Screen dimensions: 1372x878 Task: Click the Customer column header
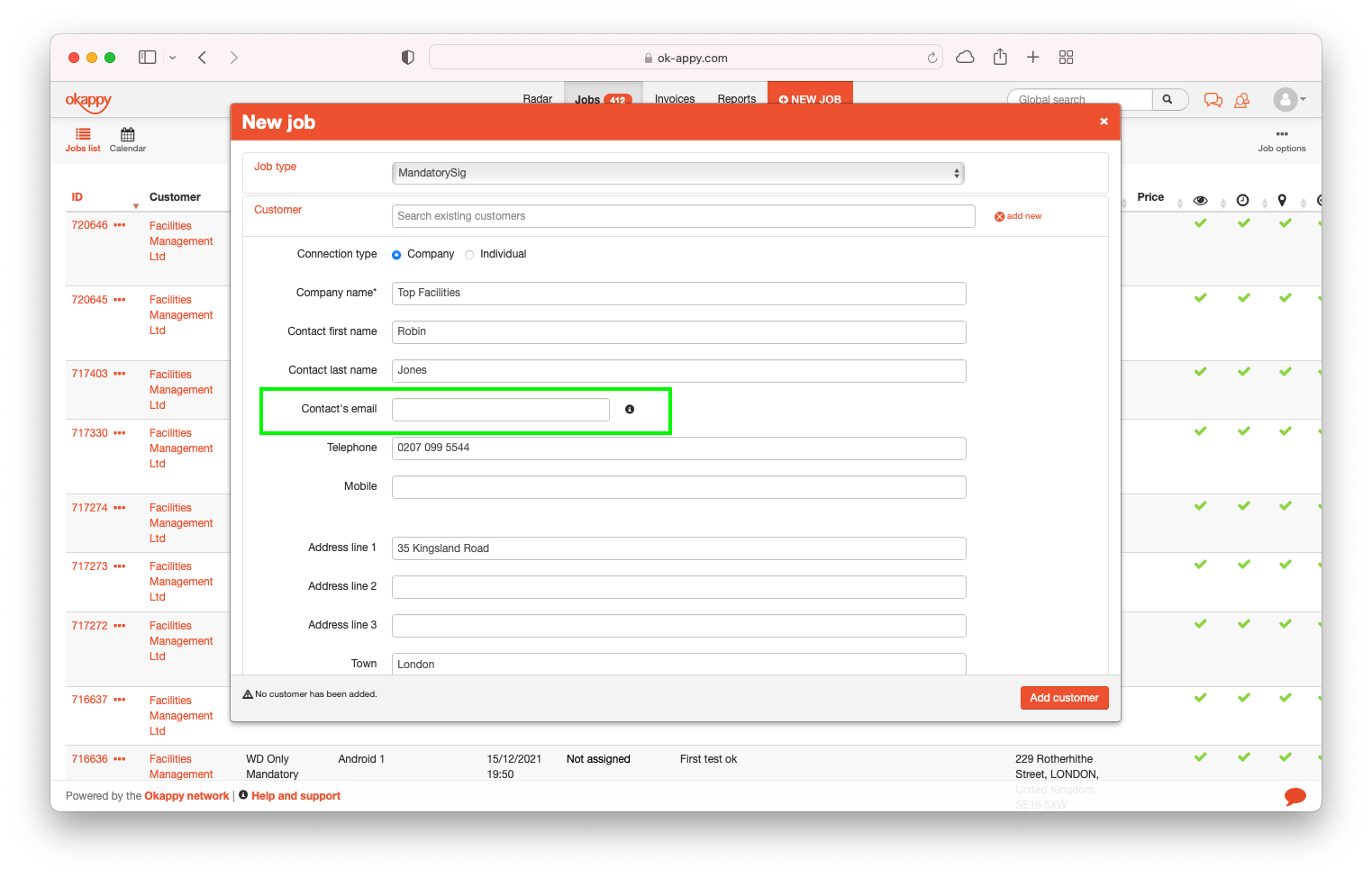point(175,197)
